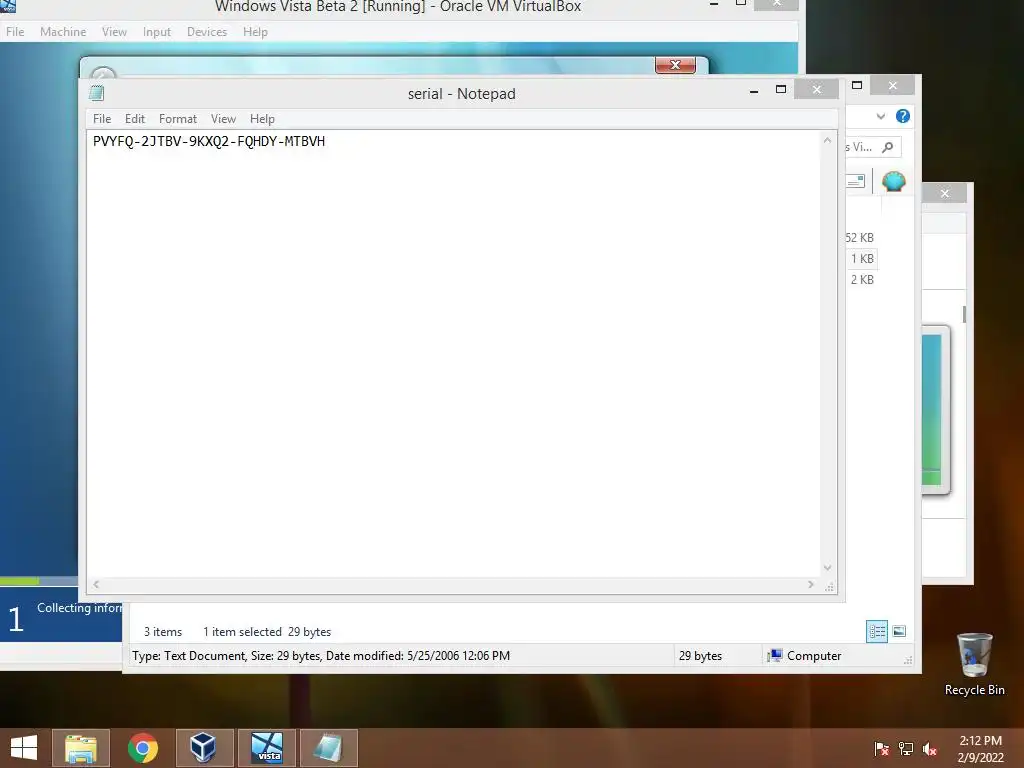Click '1 item selected 29 bytes' text
Viewport: 1024px width, 768px height.
[267, 632]
